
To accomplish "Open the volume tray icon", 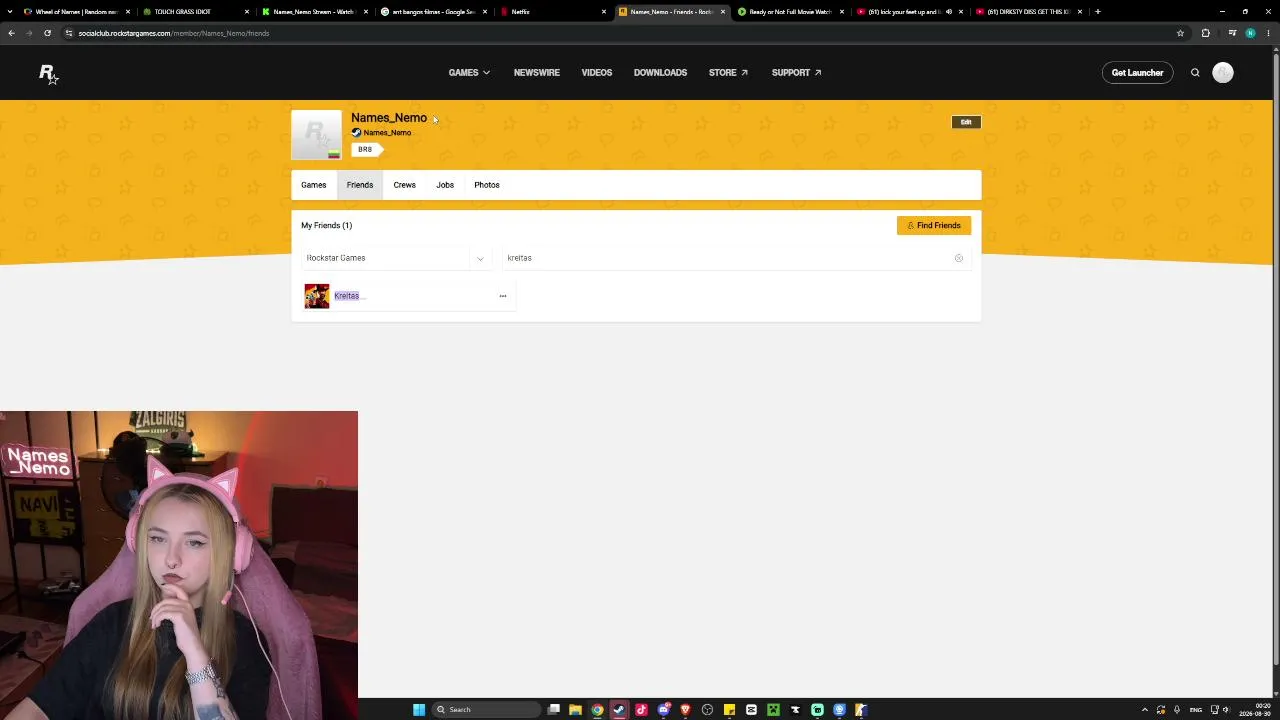I will [1226, 710].
